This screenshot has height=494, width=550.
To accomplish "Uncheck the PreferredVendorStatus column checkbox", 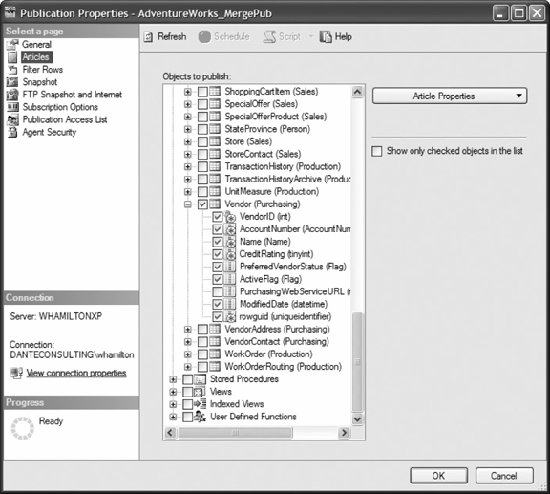I will click(217, 267).
